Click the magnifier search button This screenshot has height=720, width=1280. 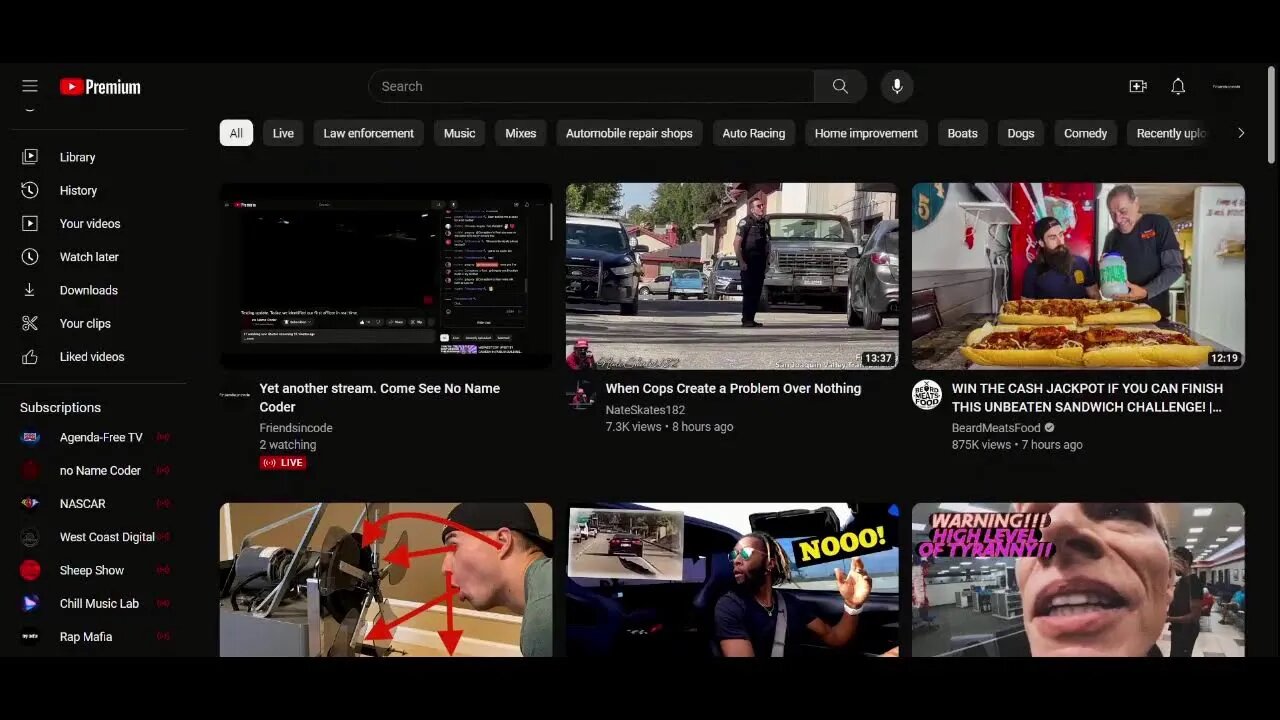(x=840, y=87)
